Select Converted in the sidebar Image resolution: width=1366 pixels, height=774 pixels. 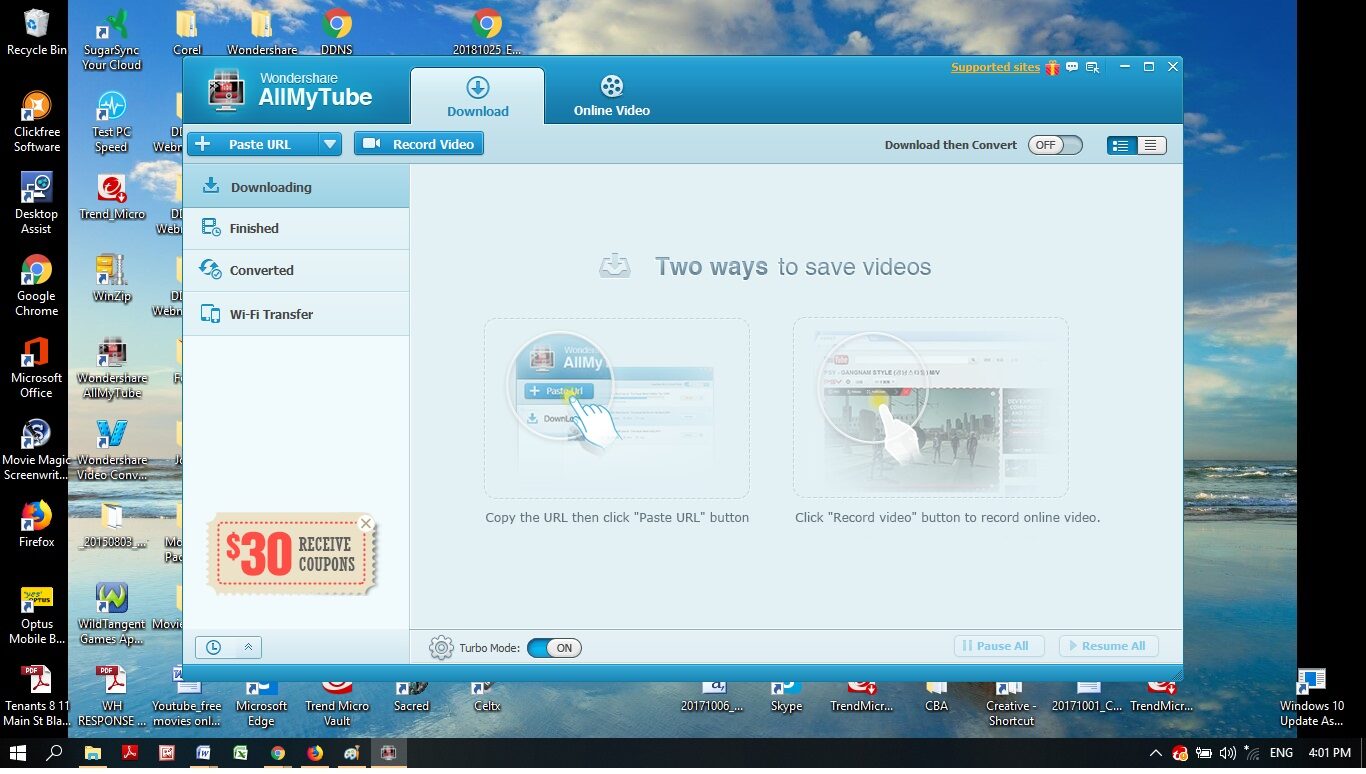point(296,271)
